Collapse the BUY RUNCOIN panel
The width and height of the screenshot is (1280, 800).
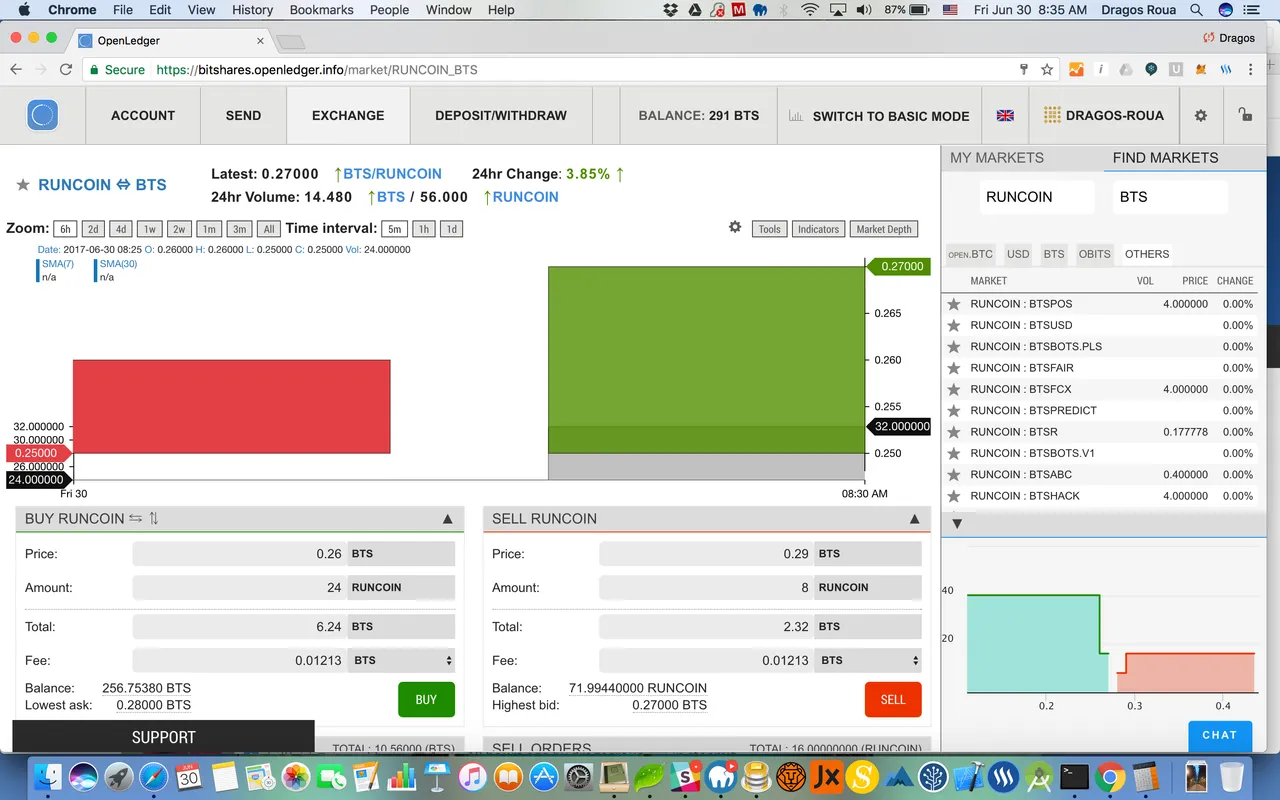[x=447, y=519]
